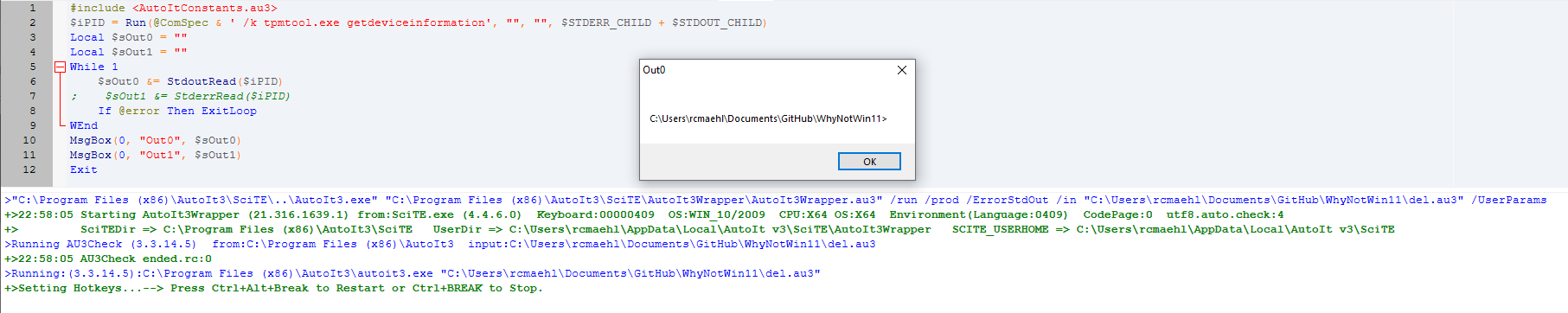Screen dimensions: 1568x313
Task: Click the AutoIt3Wrapper.au3 command line in output
Action: pyautogui.click(x=776, y=200)
